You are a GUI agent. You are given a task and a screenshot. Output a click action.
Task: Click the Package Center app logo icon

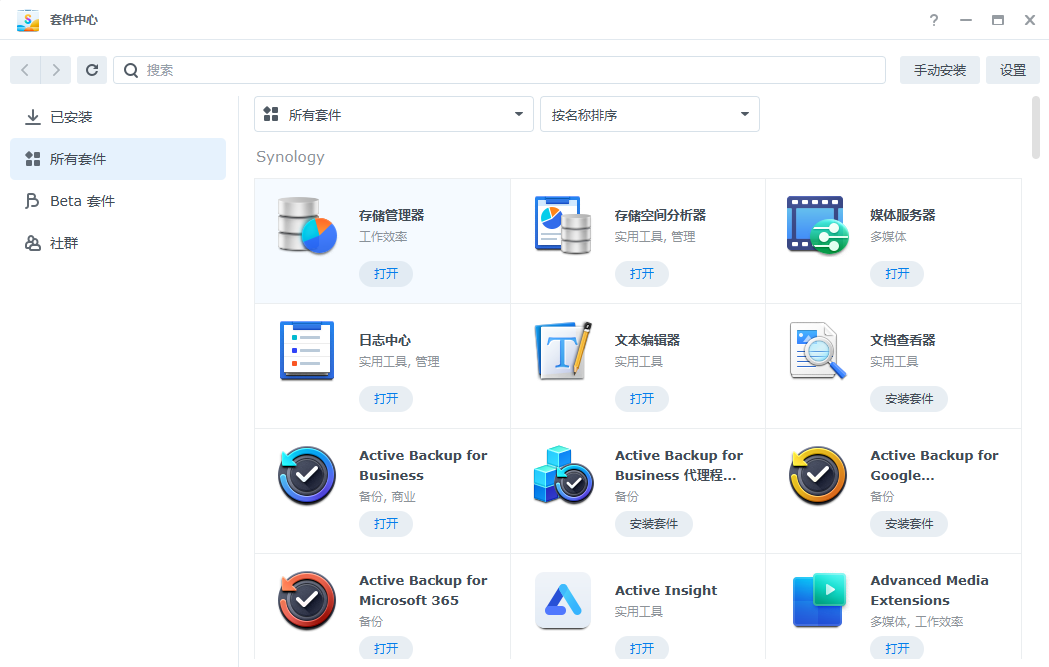tap(27, 20)
